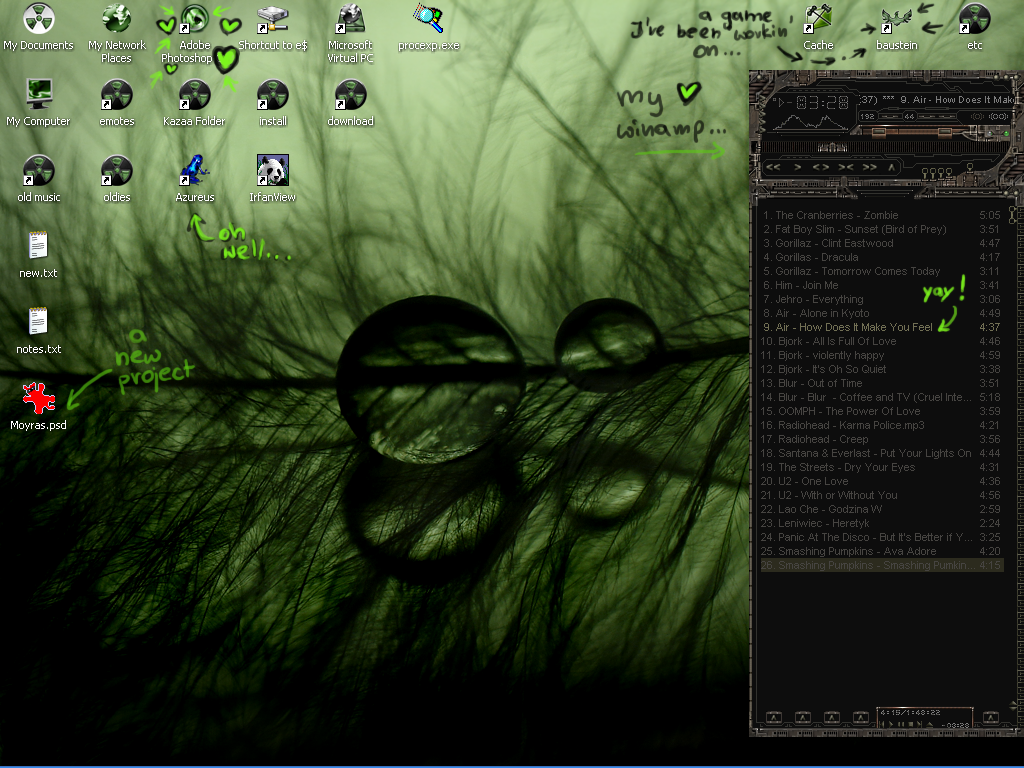Select 'Fat Boy Slim - Sunset (Bird of Prey)'
The width and height of the screenshot is (1024, 768).
pyautogui.click(x=882, y=229)
